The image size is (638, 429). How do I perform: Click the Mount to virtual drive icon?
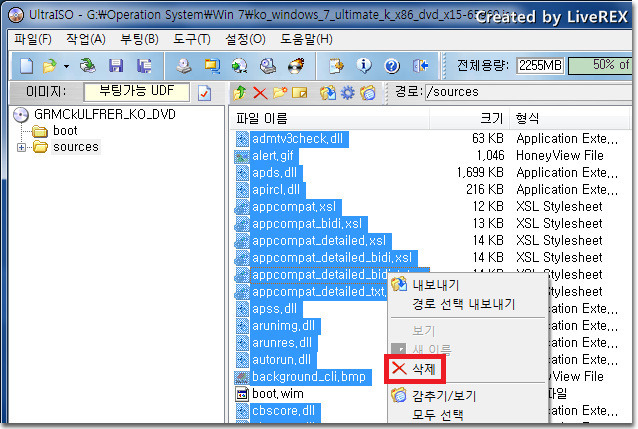(x=268, y=66)
